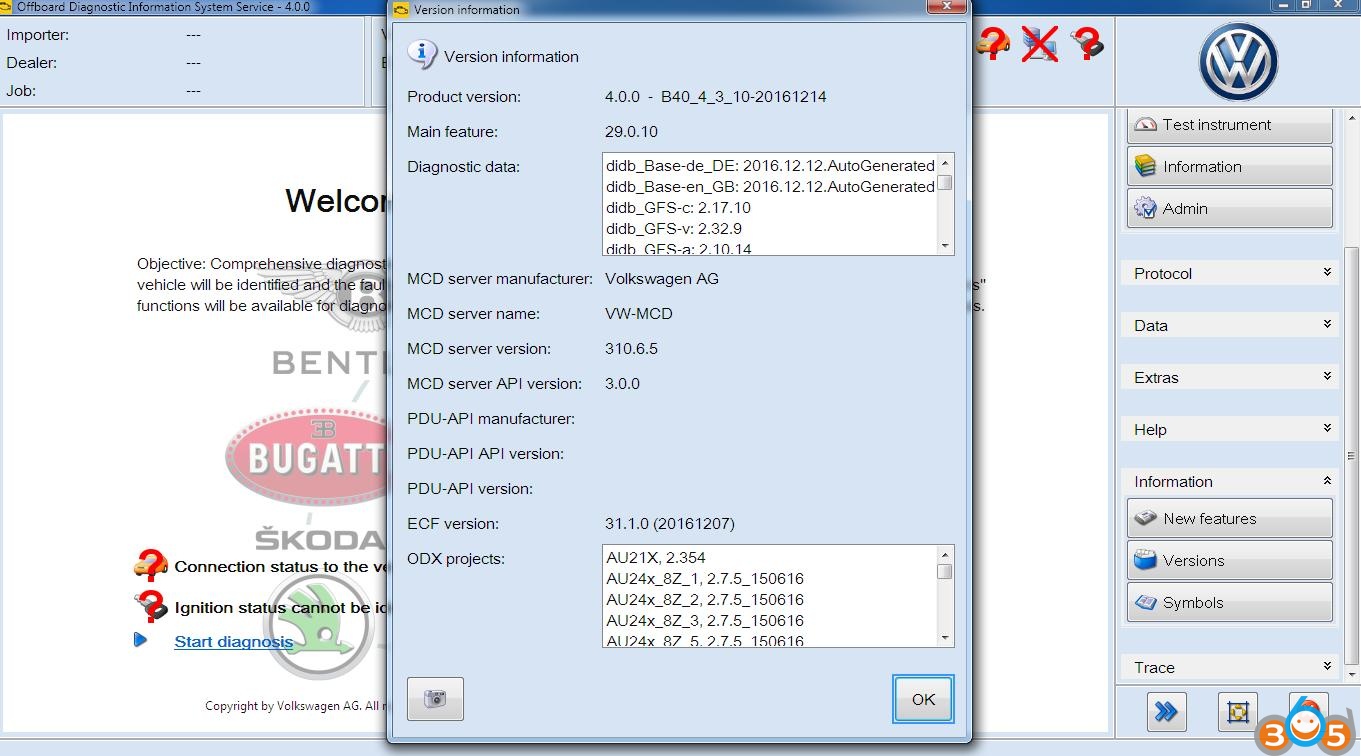1361x756 pixels.
Task: Expand the Trace section
Action: pyautogui.click(x=1231, y=667)
